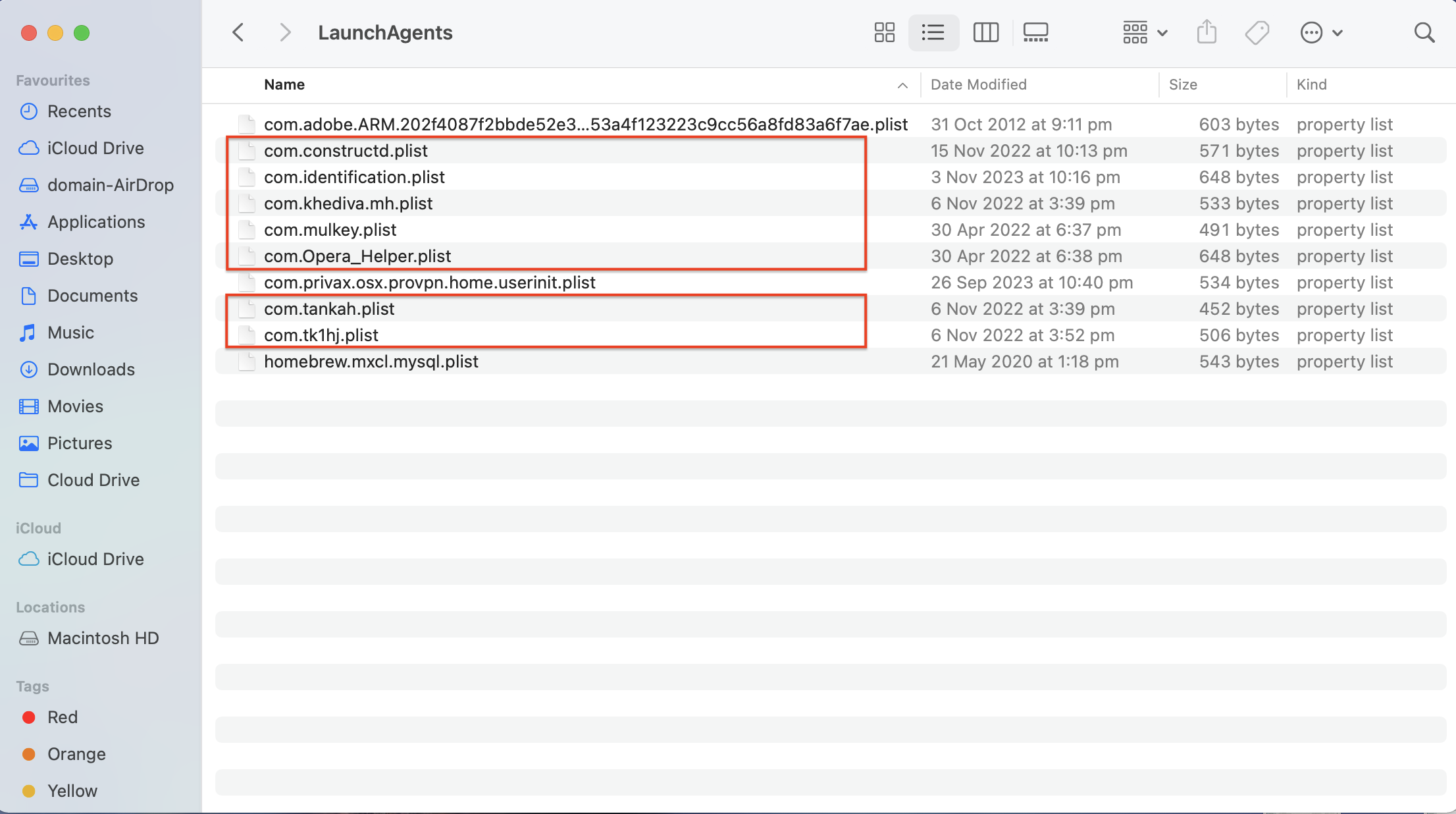Screen dimensions: 1456x814
Task: Switch to column view
Action: [x=985, y=32]
